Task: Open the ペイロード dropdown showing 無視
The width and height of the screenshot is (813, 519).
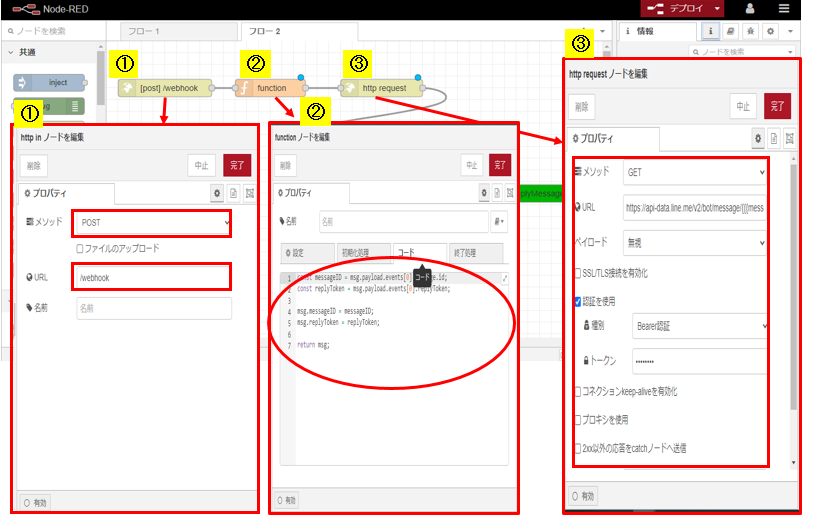Action: (694, 243)
